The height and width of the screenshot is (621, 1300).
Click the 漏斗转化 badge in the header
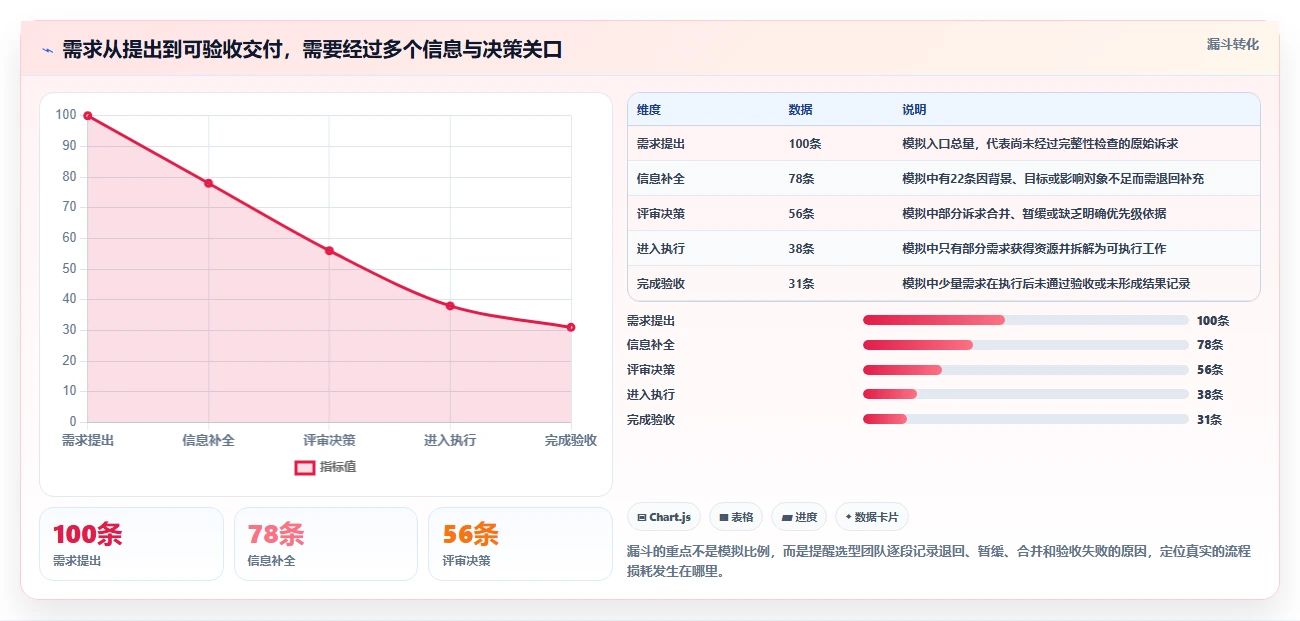(x=1232, y=45)
